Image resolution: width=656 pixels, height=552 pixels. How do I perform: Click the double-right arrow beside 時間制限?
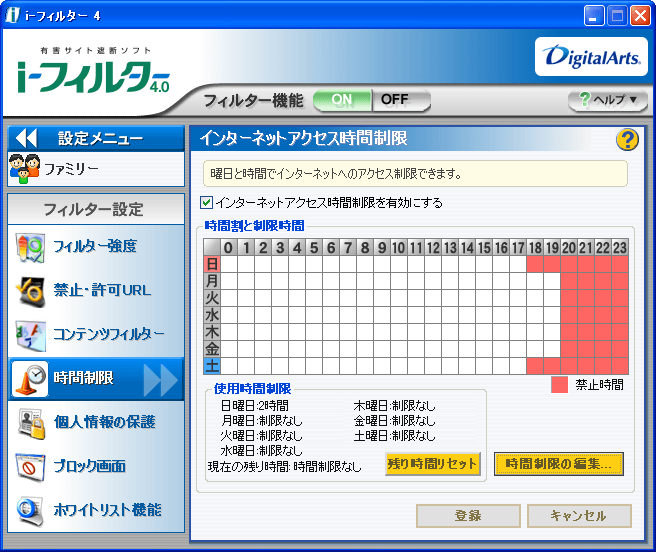point(161,380)
